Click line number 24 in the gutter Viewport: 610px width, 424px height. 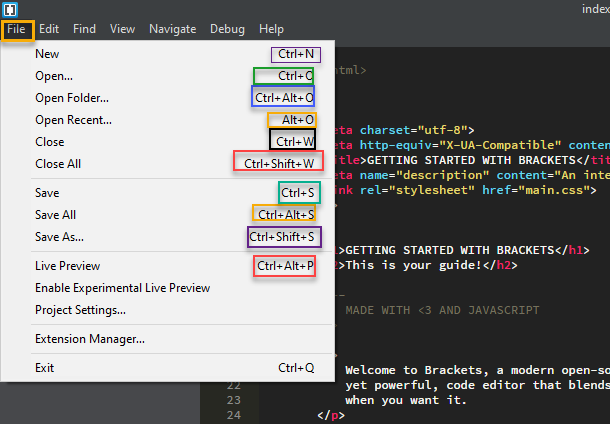pyautogui.click(x=233, y=415)
